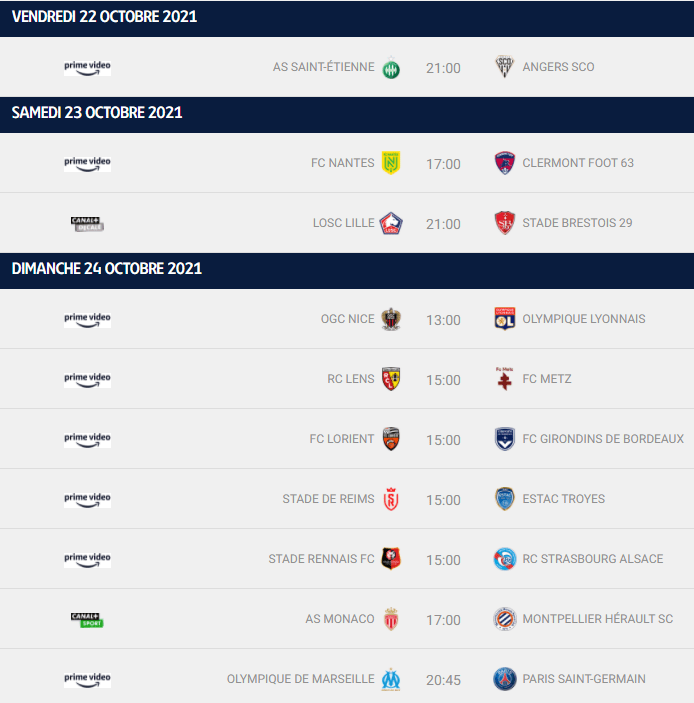Click the AS Saint-Étienne club crest

coord(391,68)
